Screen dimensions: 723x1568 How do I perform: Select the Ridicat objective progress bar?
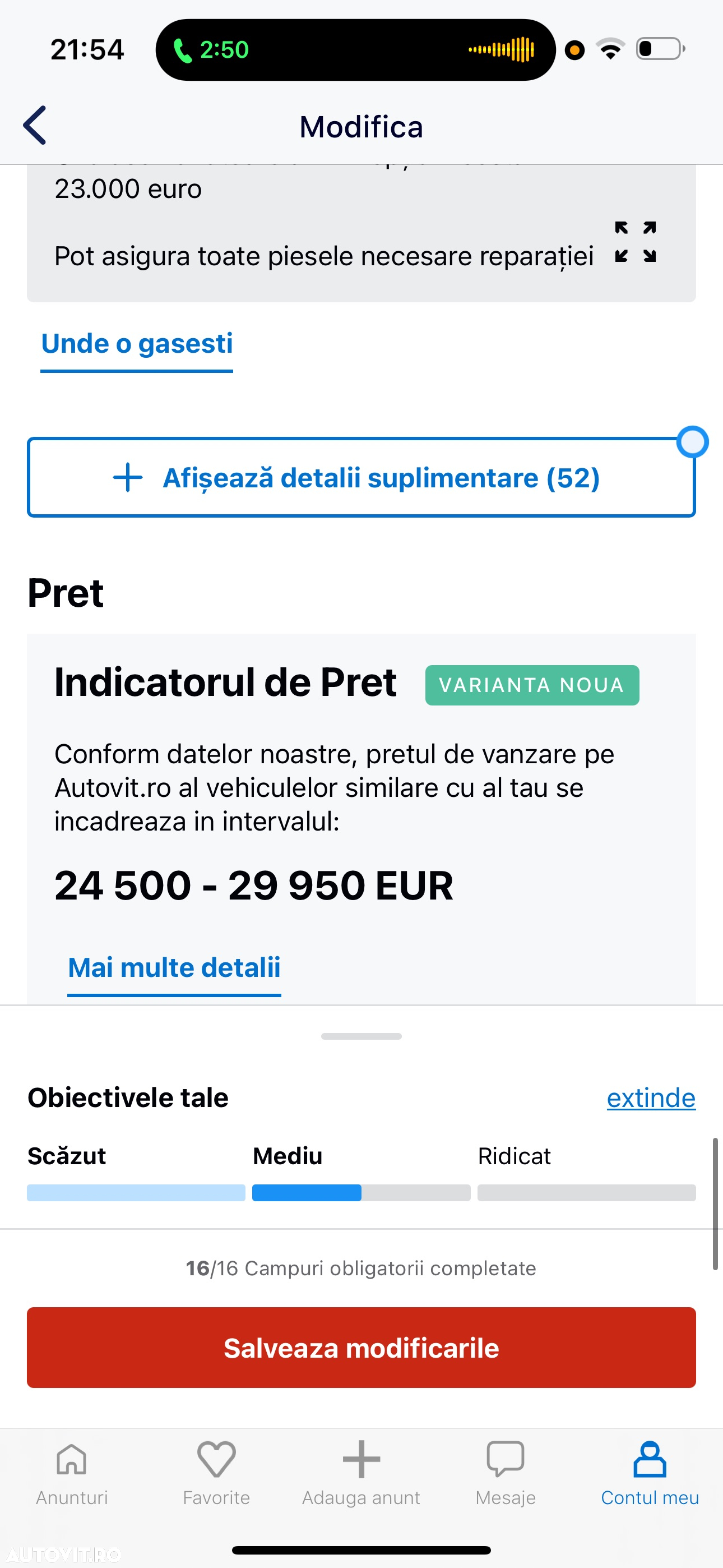(586, 1192)
